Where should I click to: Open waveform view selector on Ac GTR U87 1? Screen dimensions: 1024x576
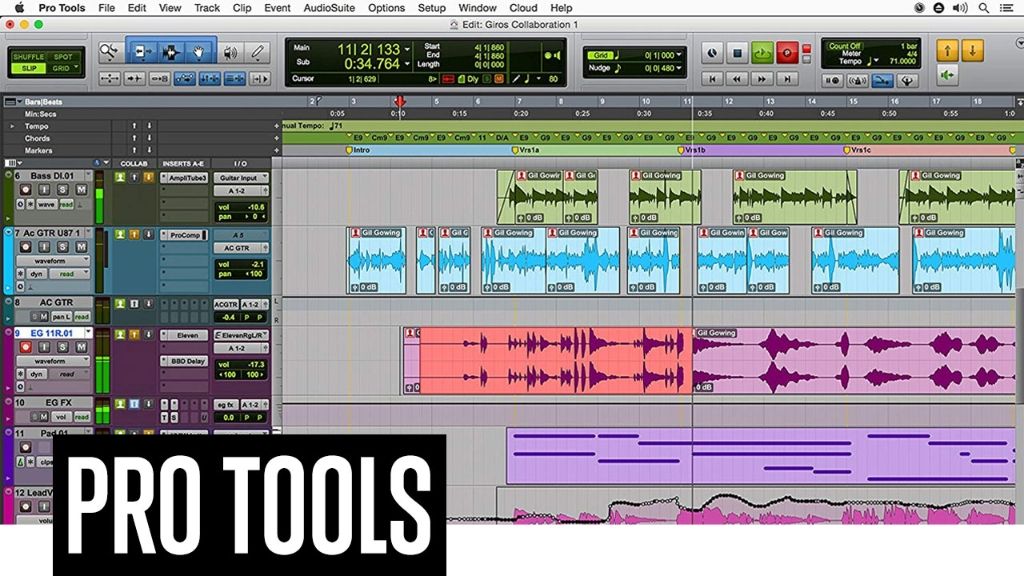pyautogui.click(x=54, y=261)
